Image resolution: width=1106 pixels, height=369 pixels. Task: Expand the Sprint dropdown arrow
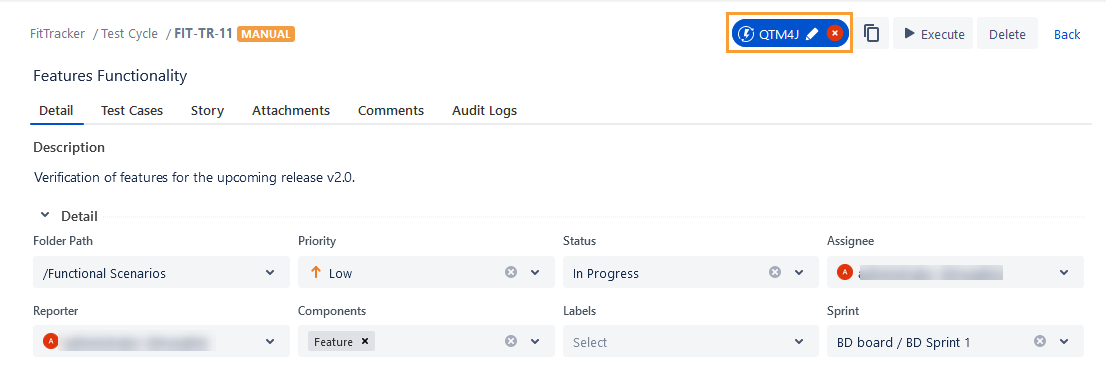click(x=1064, y=341)
